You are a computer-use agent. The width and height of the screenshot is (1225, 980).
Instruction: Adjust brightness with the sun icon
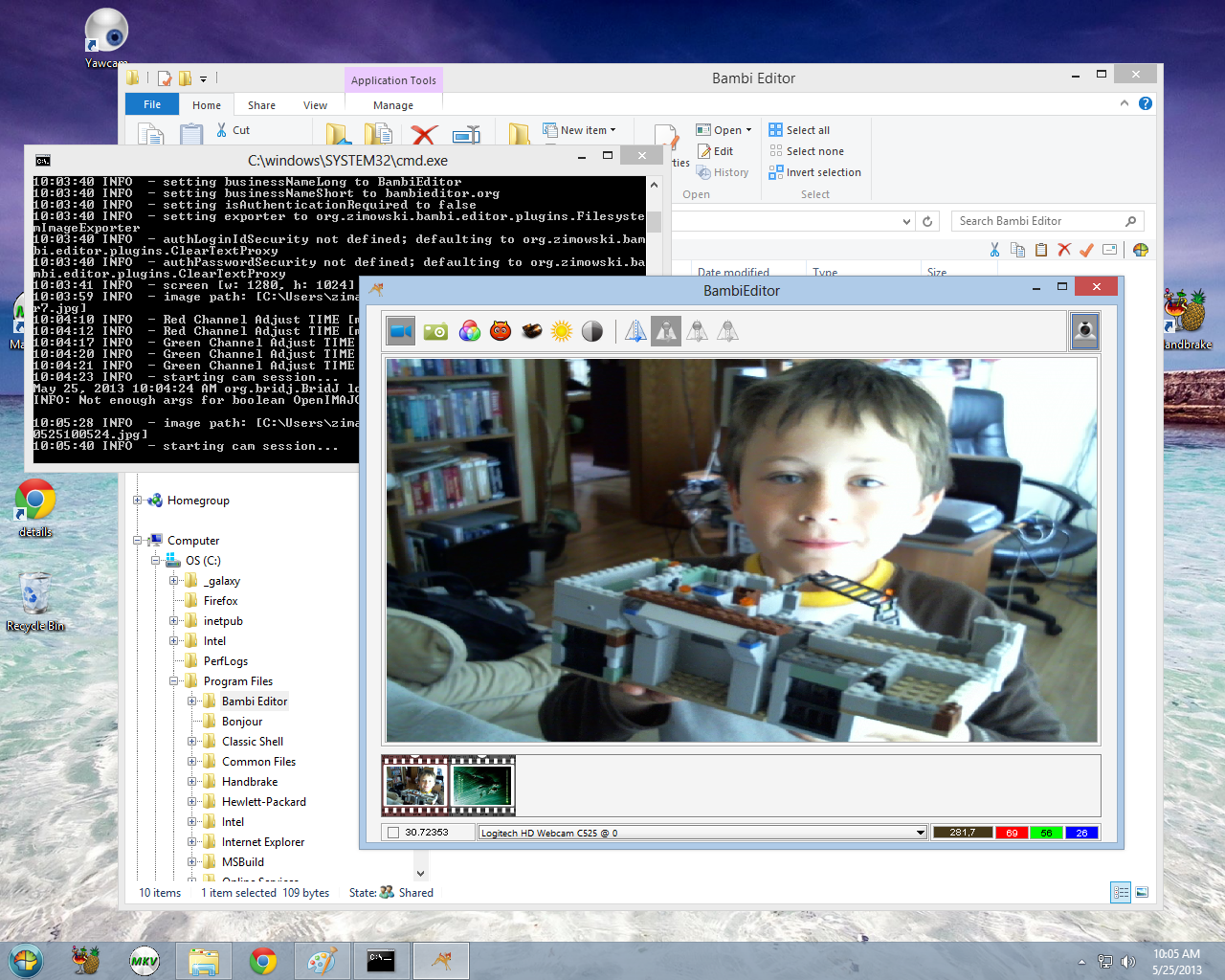tap(564, 330)
